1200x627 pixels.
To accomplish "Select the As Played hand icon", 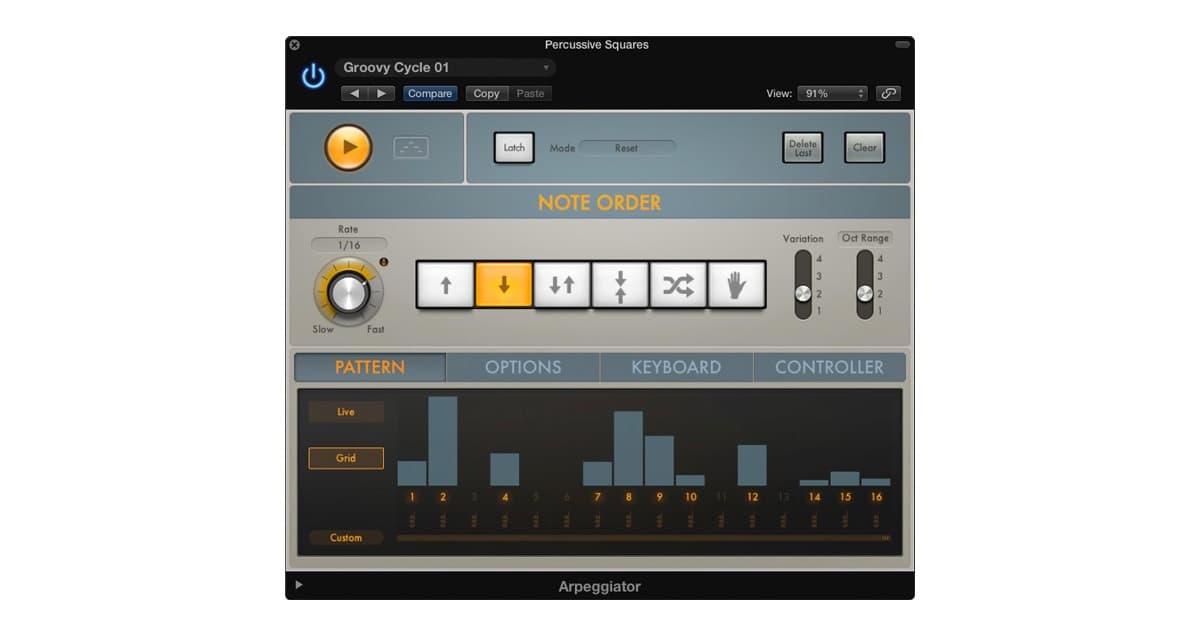I will (737, 285).
